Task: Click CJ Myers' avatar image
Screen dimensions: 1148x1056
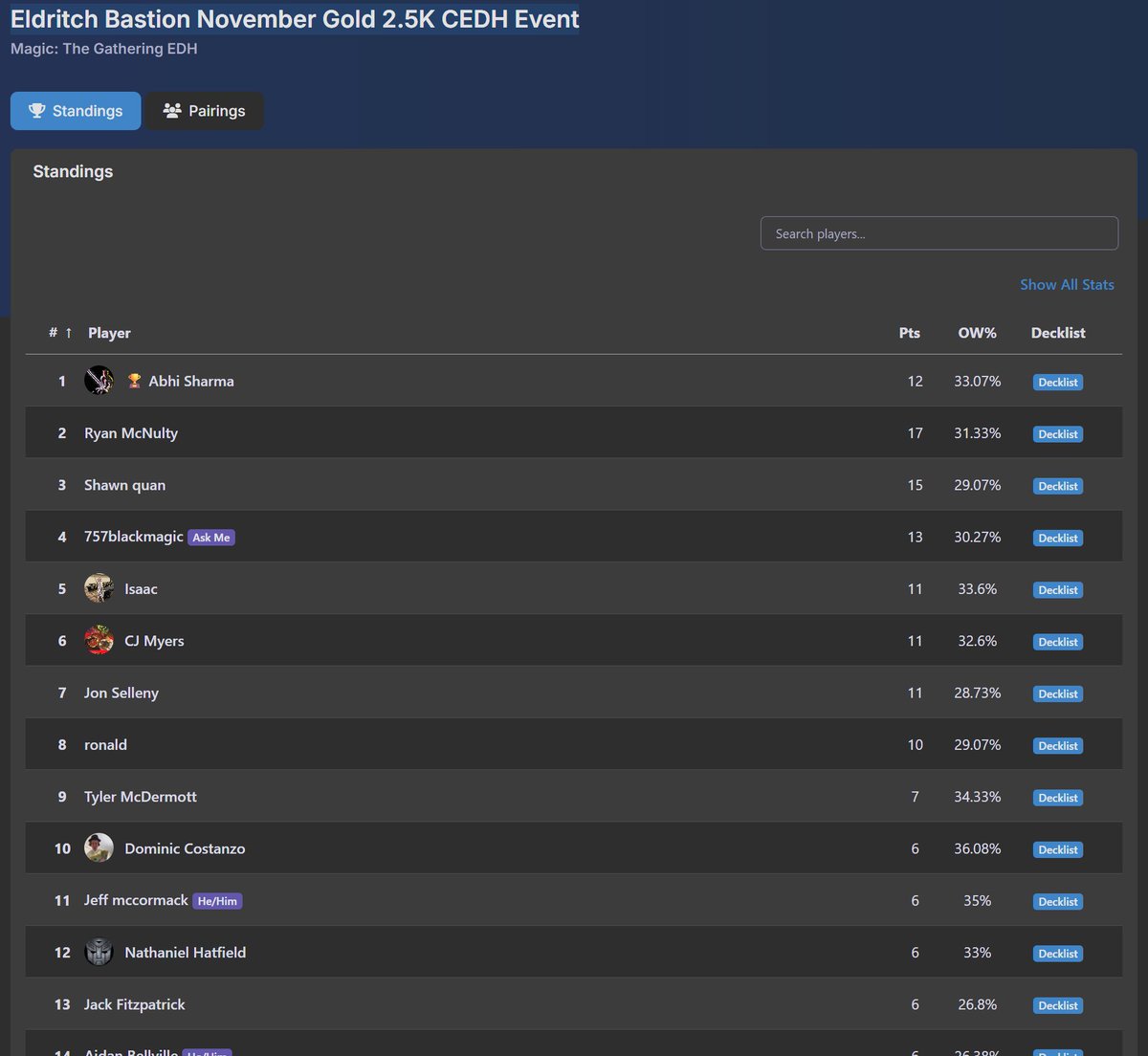Action: coord(99,640)
